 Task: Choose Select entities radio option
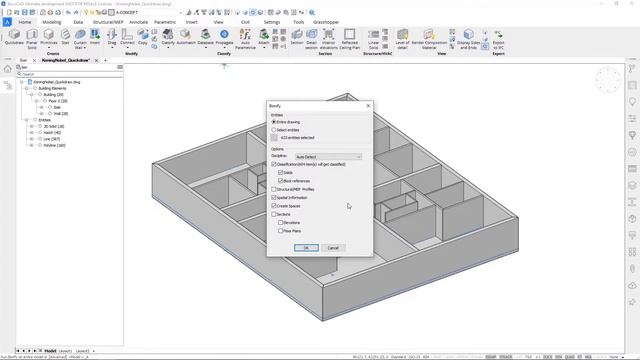tap(274, 130)
